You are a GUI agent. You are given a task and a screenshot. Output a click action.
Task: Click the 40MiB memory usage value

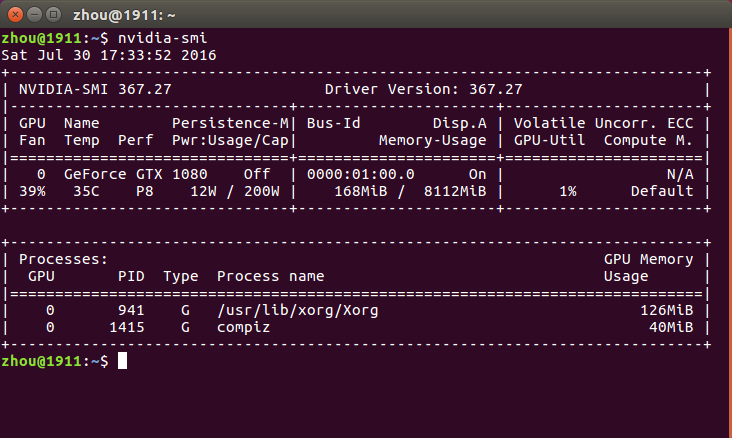[x=671, y=327]
